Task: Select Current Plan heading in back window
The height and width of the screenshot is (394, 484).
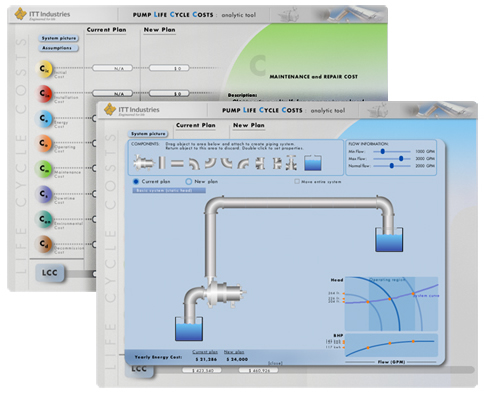Action: (106, 30)
